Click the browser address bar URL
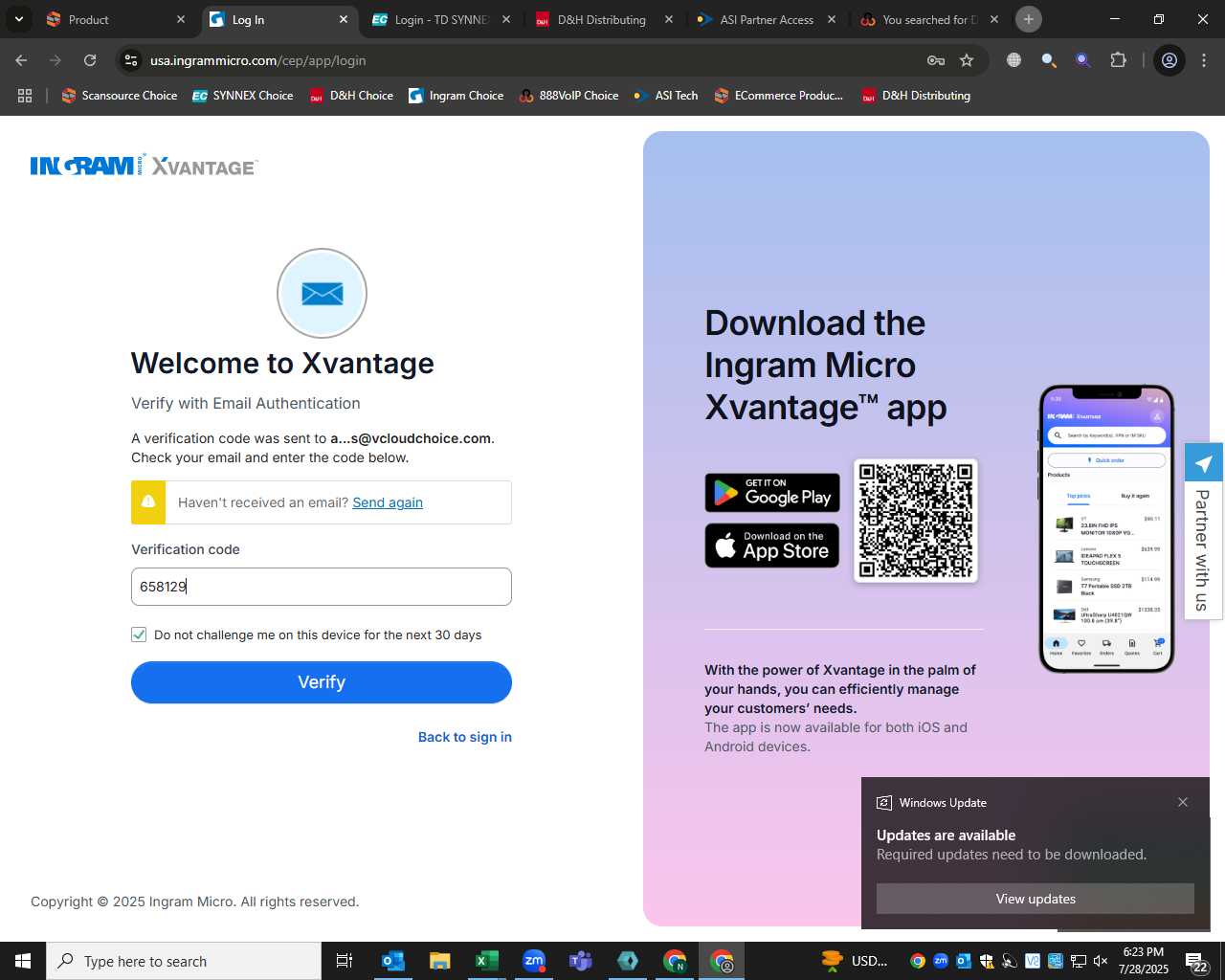 click(x=258, y=60)
